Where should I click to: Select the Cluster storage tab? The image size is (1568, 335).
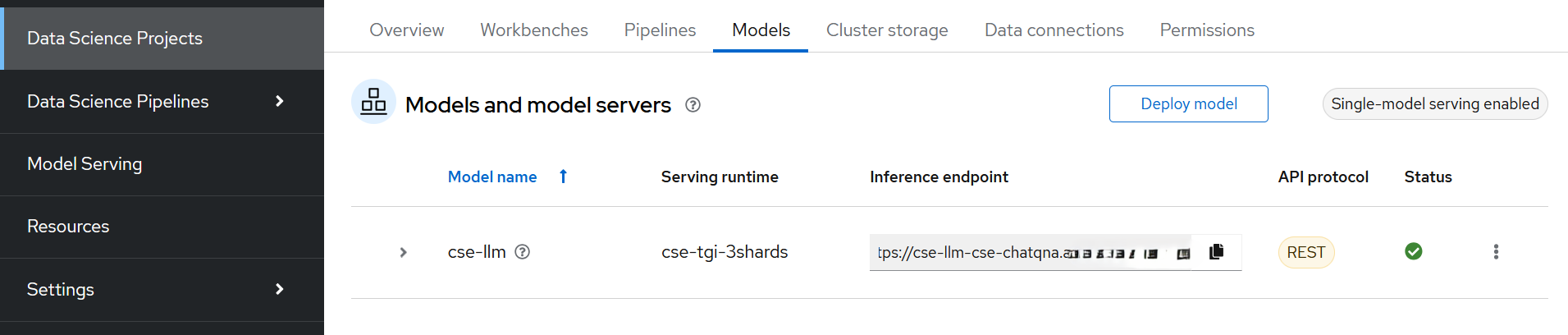pyautogui.click(x=886, y=30)
